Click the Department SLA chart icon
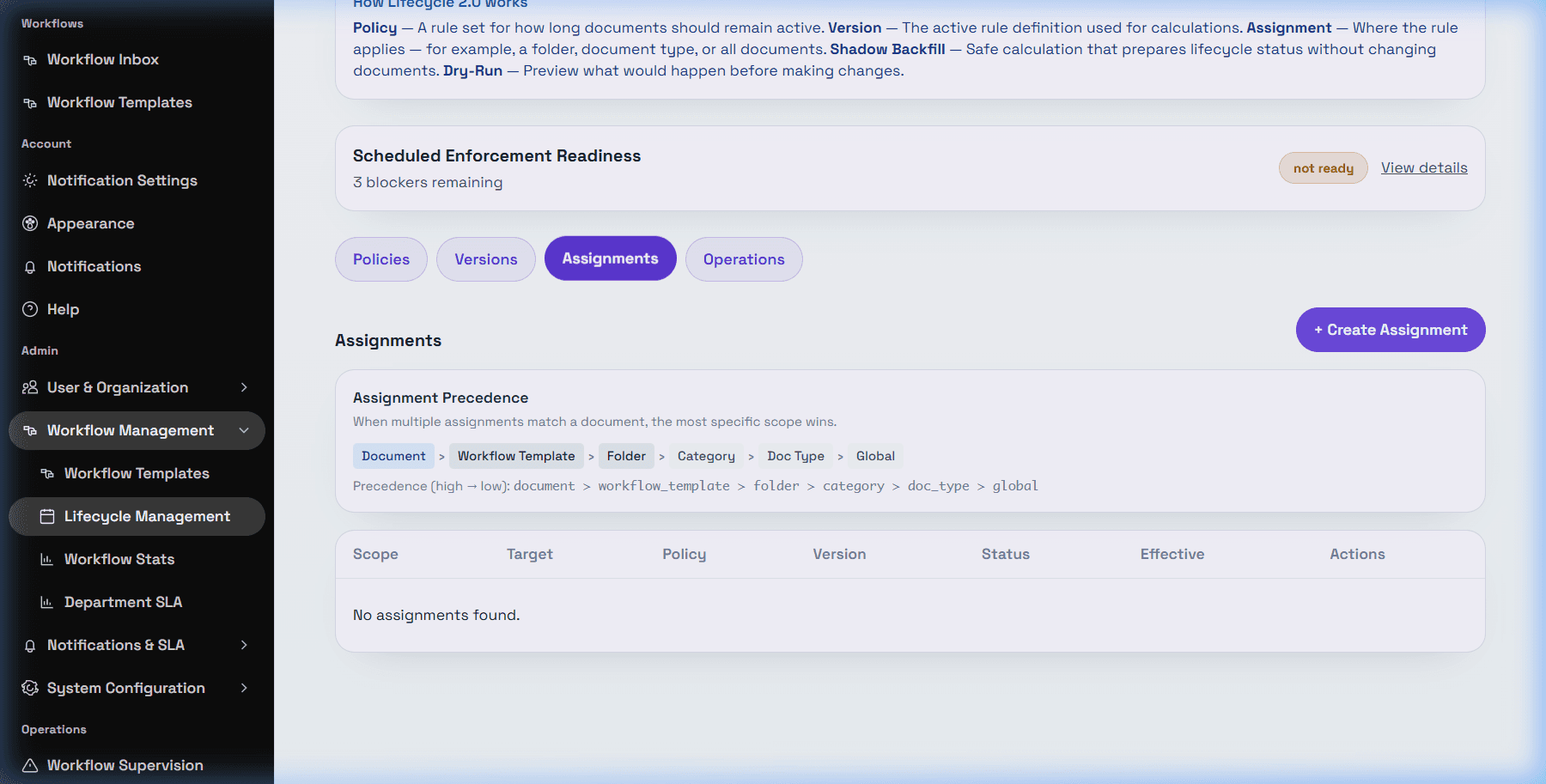 (x=47, y=602)
